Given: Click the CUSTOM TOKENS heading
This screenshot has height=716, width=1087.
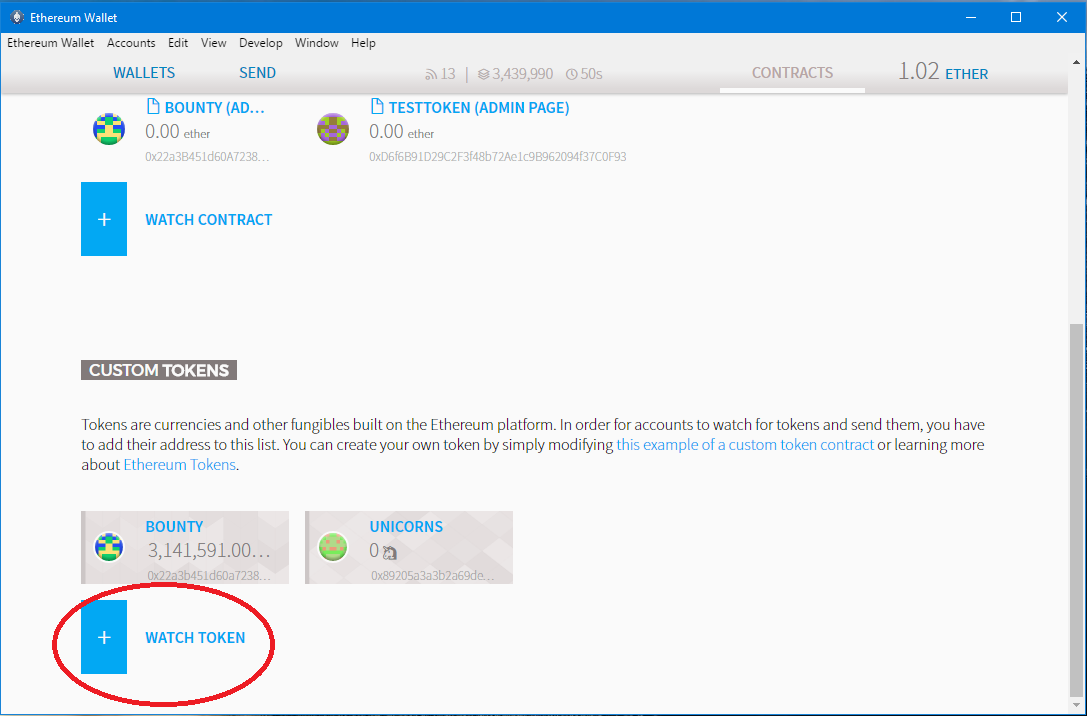Looking at the screenshot, I should tap(159, 370).
